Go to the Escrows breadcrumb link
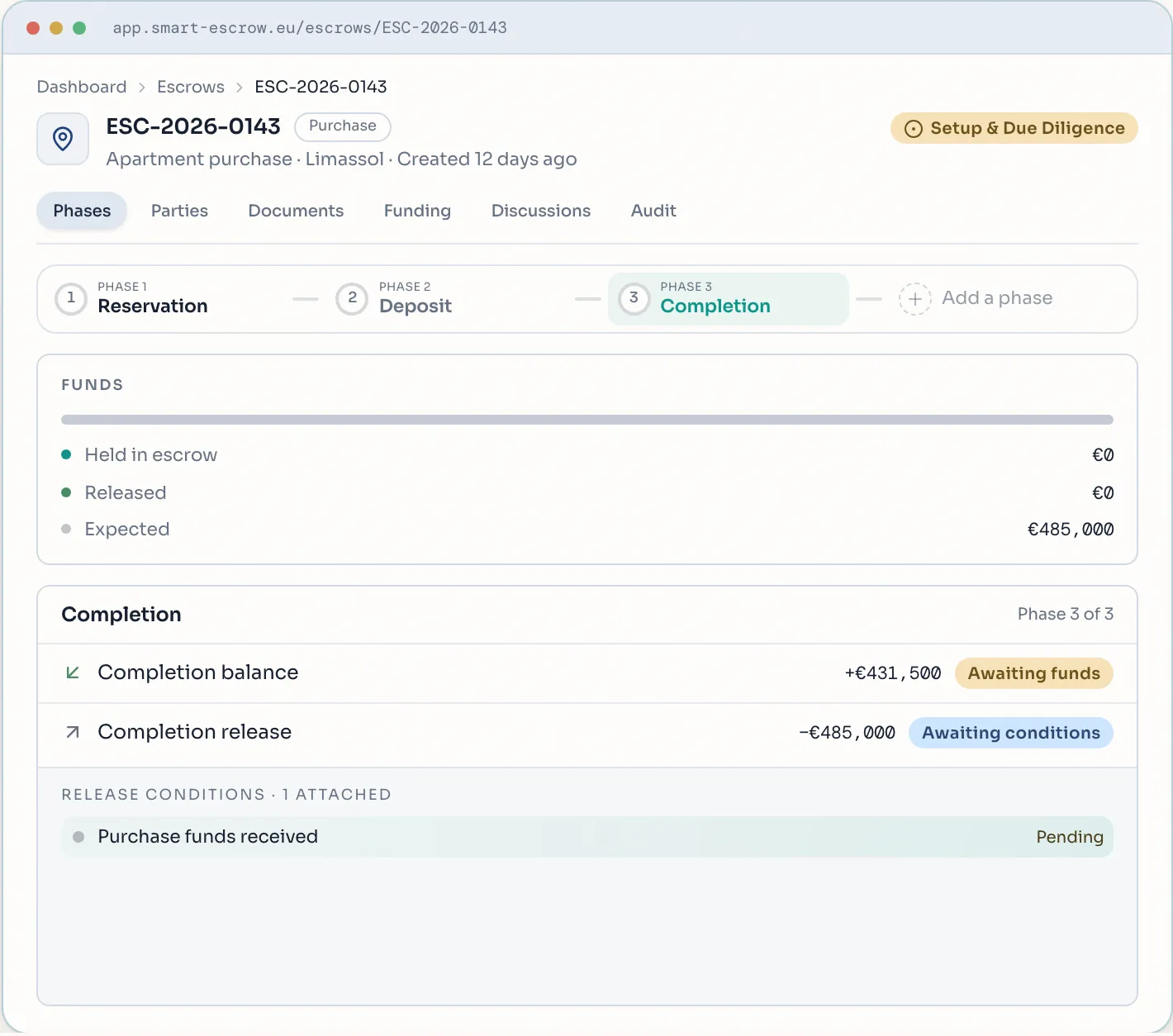 191,87
